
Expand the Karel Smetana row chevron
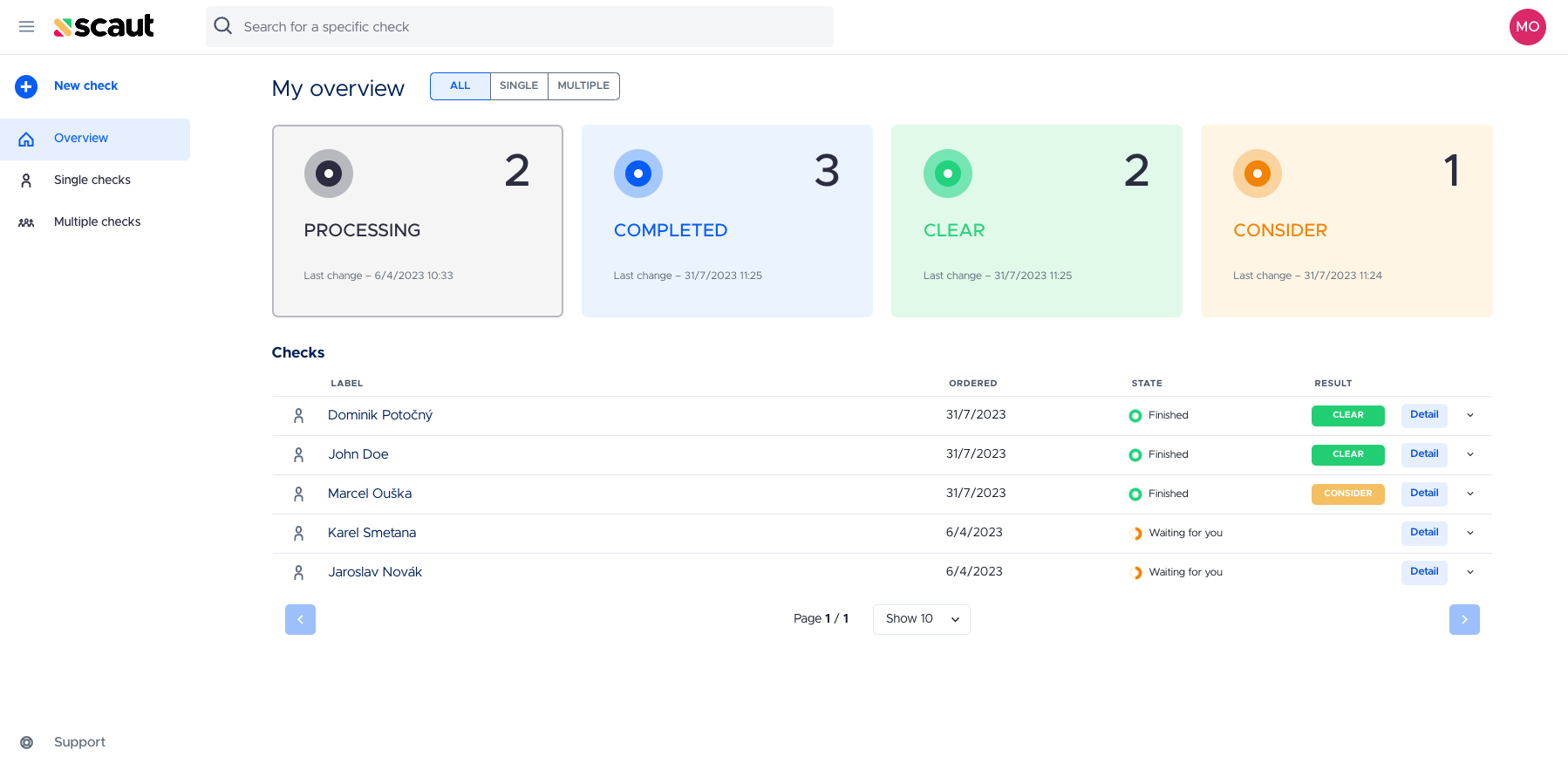tap(1470, 533)
